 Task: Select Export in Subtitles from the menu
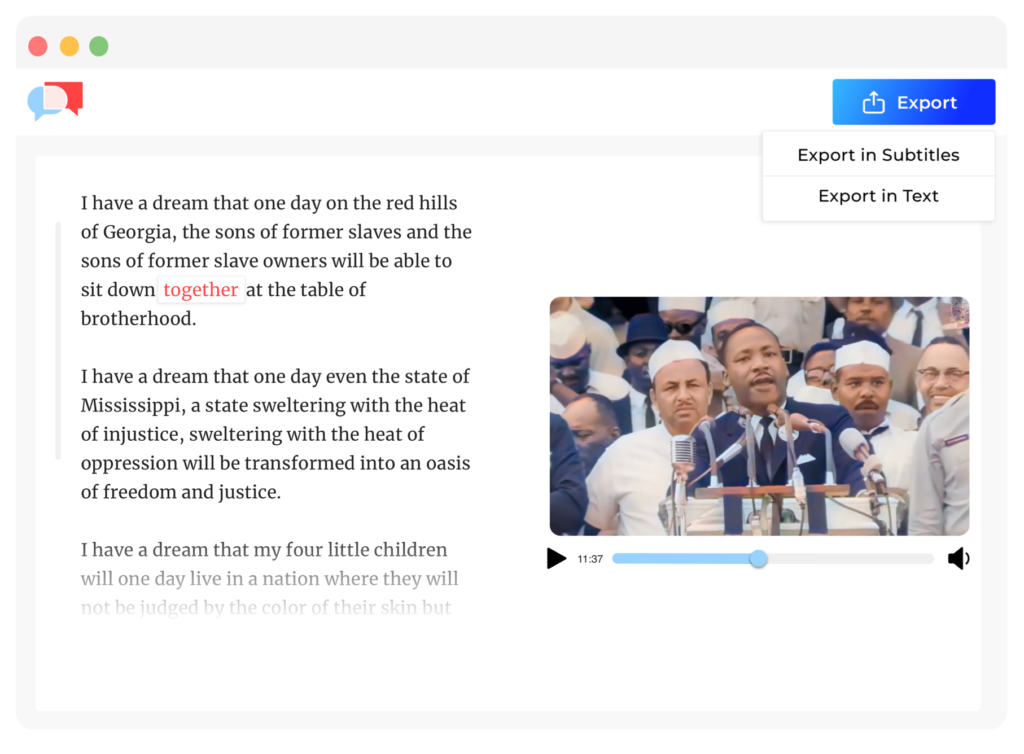click(878, 154)
